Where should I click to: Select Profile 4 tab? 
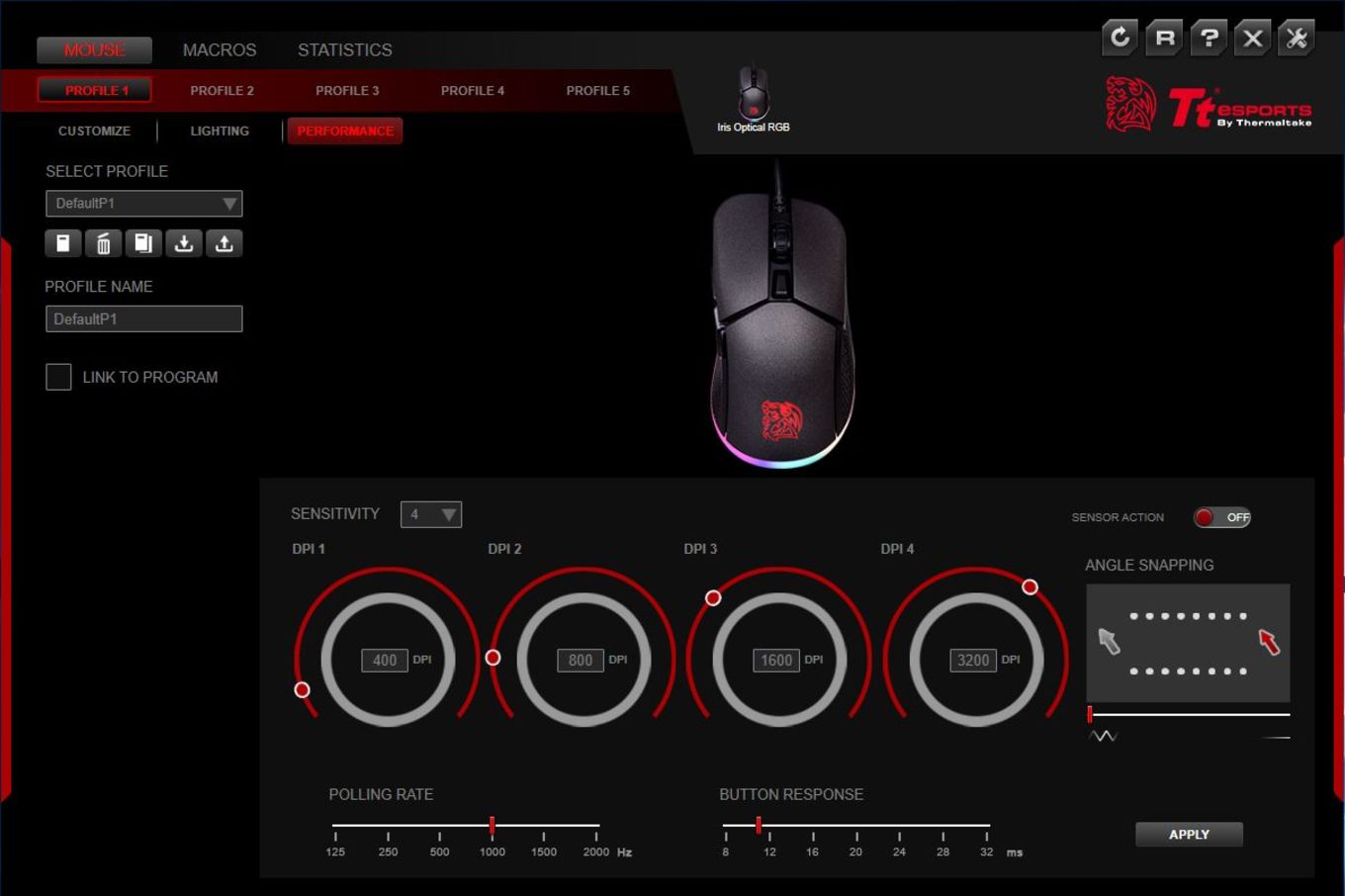tap(473, 90)
